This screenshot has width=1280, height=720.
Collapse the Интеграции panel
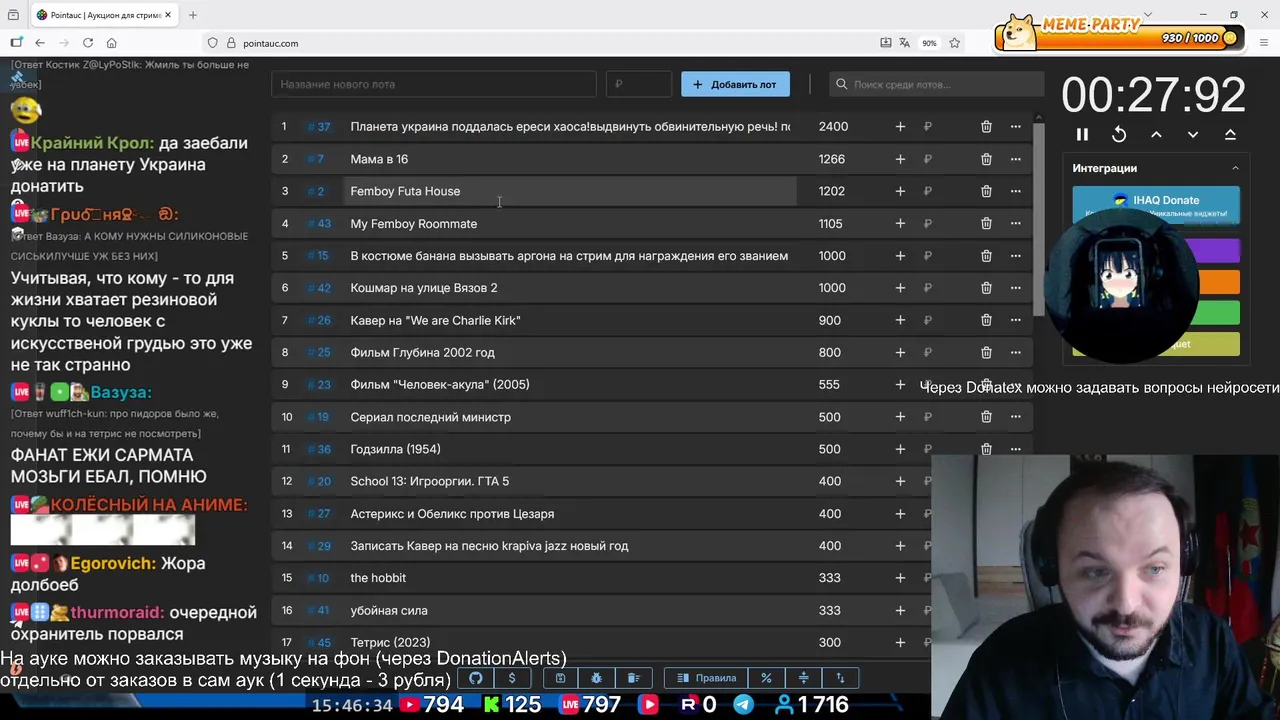[x=1235, y=168]
